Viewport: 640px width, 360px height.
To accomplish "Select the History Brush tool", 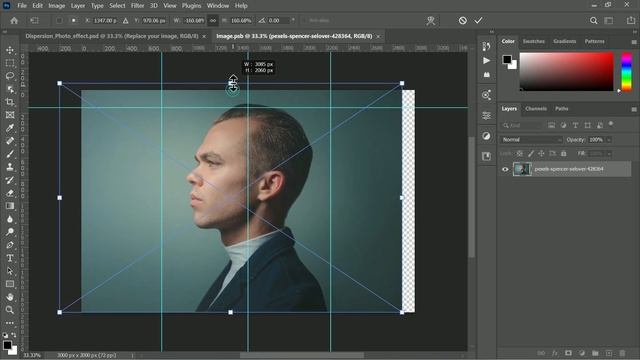I will [x=10, y=180].
